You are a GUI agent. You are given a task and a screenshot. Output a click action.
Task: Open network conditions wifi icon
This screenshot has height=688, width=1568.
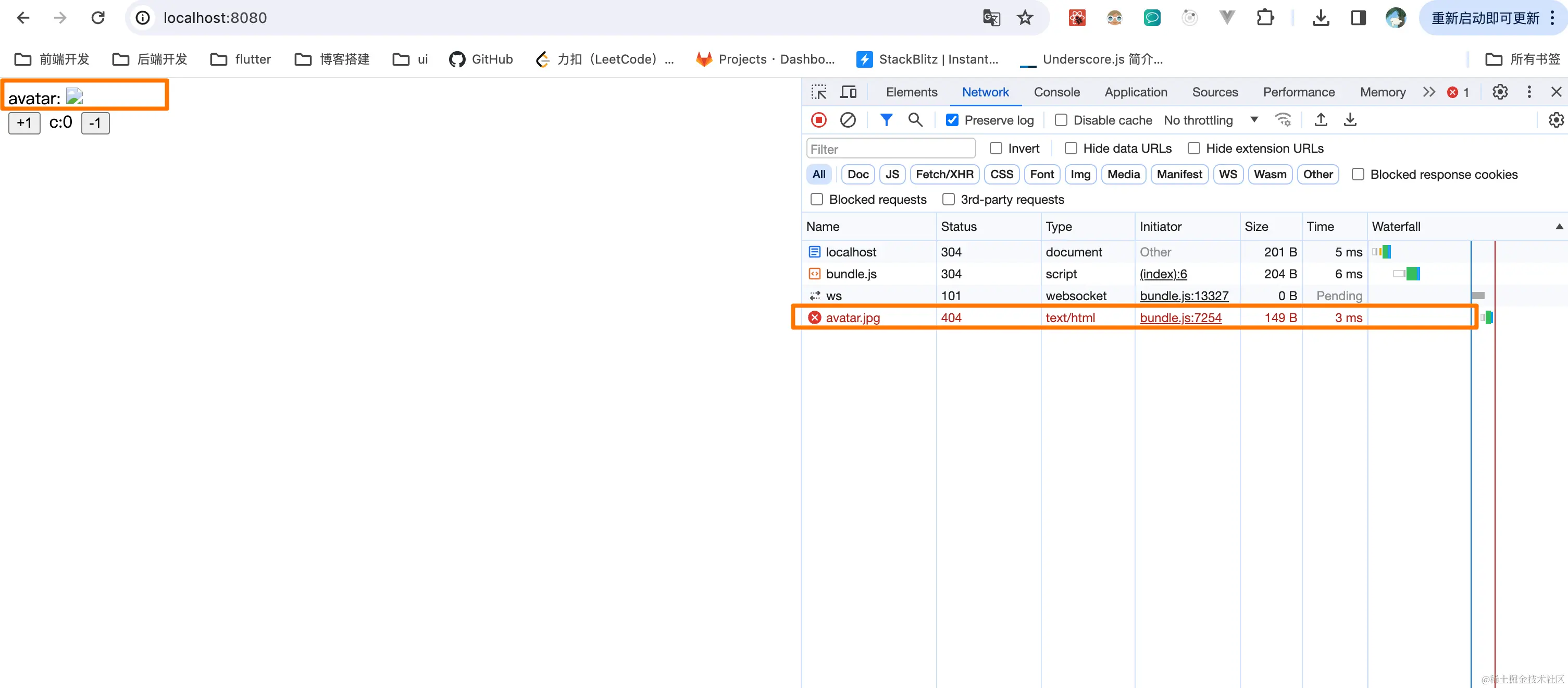click(x=1283, y=120)
